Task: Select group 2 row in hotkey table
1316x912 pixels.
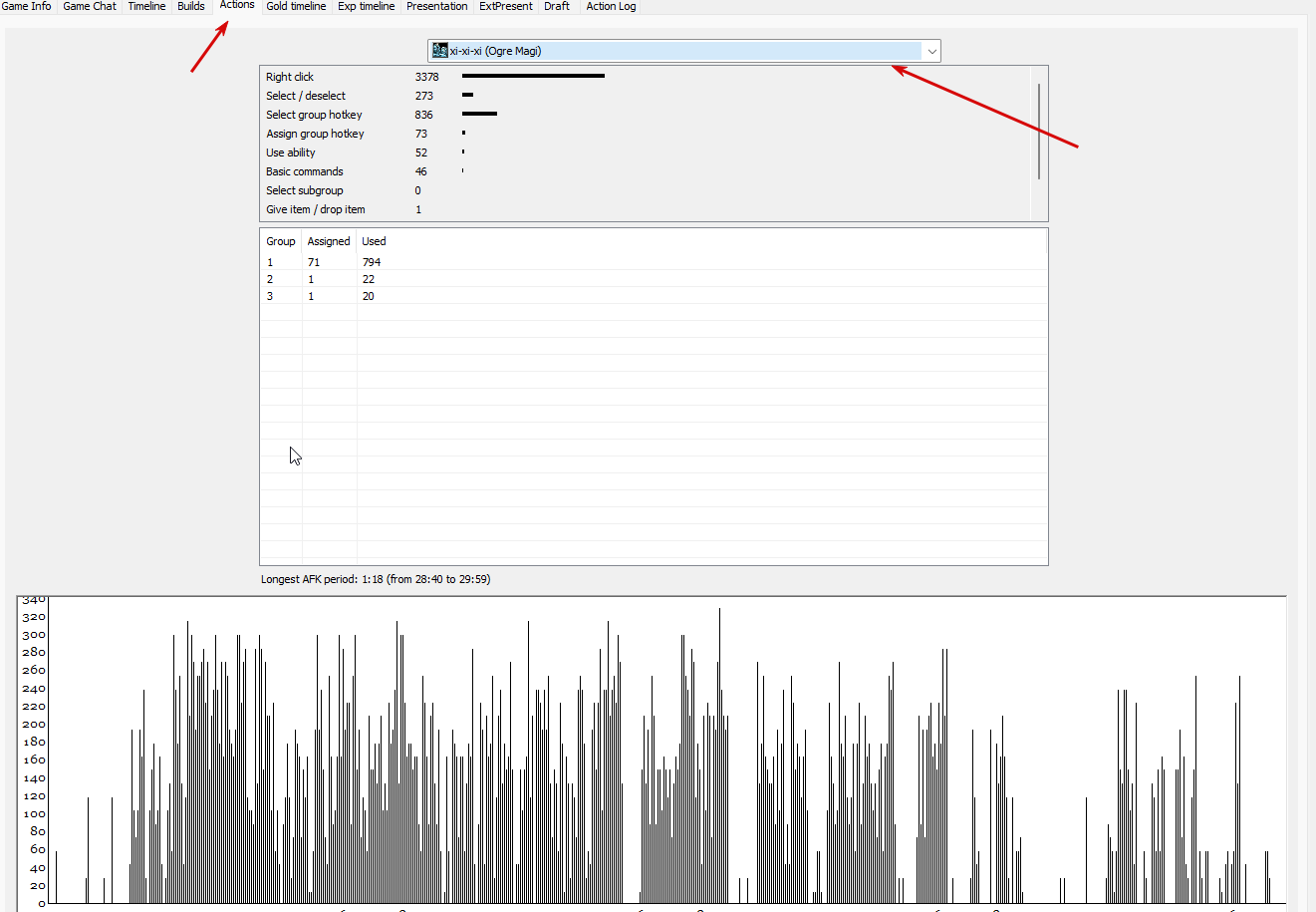Action: point(654,279)
